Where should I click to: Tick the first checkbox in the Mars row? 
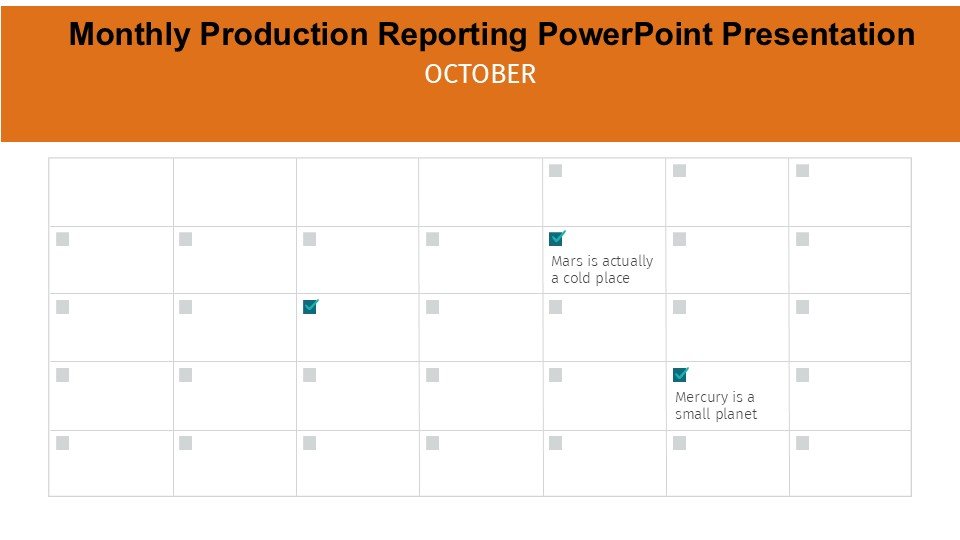pyautogui.click(x=63, y=239)
